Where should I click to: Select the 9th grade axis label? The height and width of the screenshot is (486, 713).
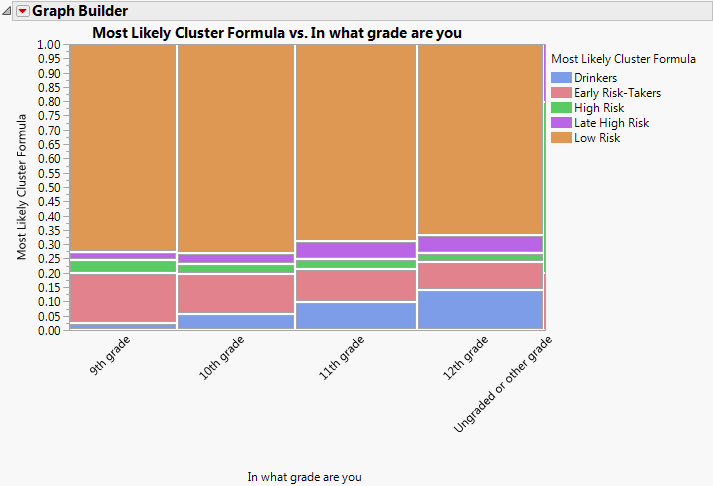click(x=111, y=356)
